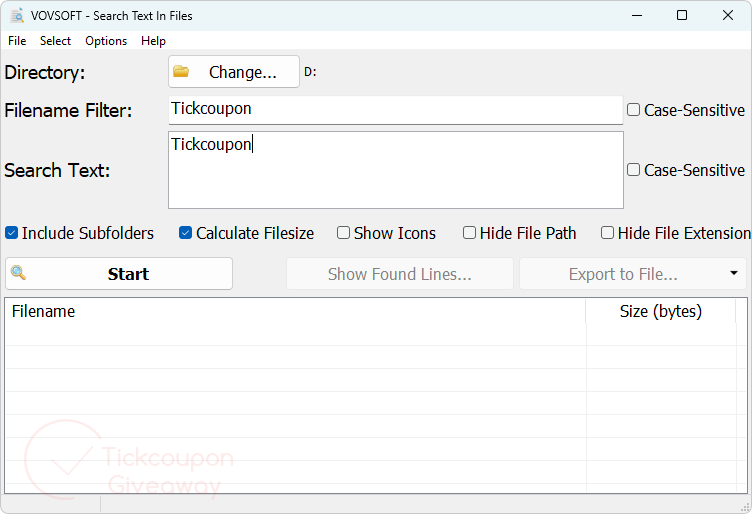This screenshot has width=752, height=514.
Task: Open the Select menu
Action: click(55, 41)
